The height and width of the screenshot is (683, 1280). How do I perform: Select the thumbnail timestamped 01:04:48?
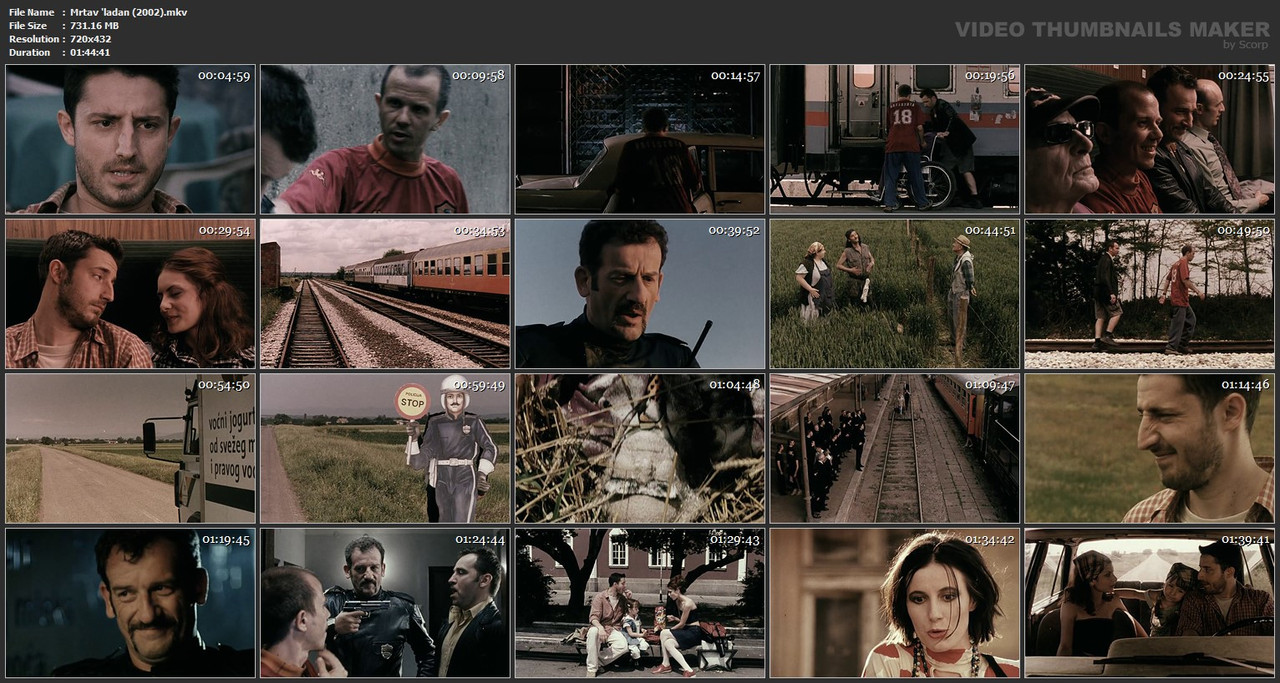click(x=640, y=449)
